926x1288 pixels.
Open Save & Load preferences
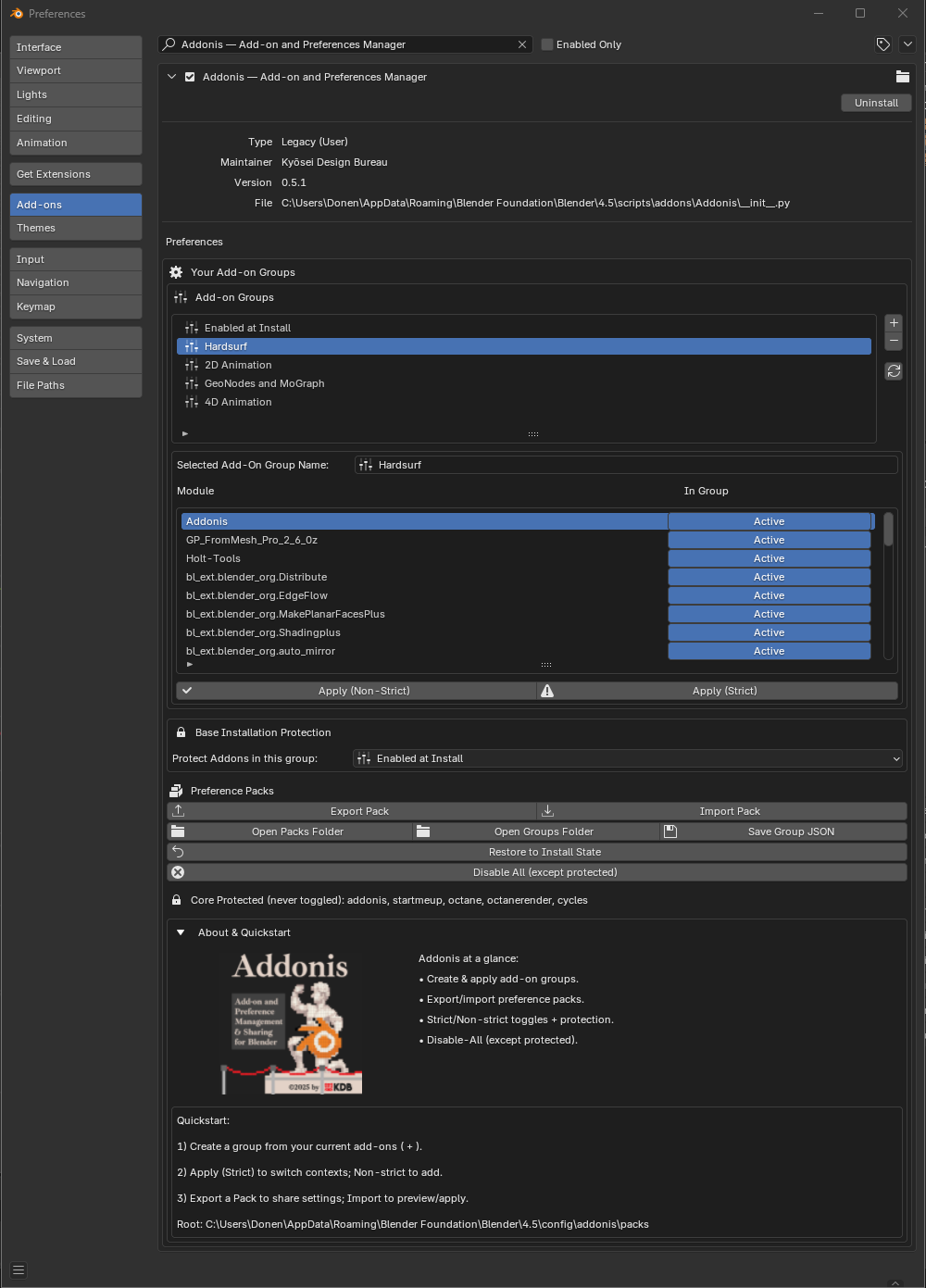click(x=76, y=361)
